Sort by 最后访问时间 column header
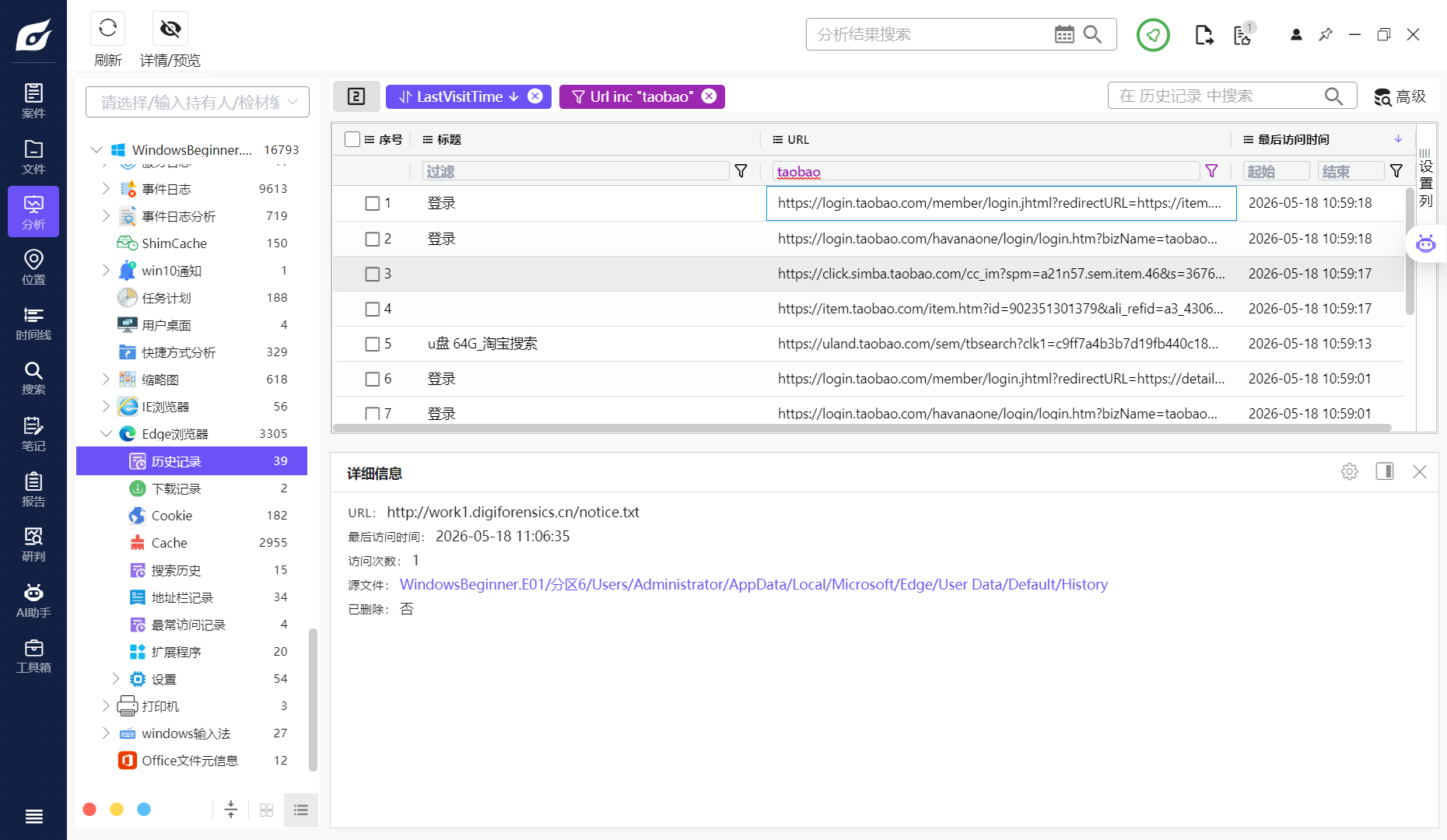1447x840 pixels. [x=1293, y=139]
